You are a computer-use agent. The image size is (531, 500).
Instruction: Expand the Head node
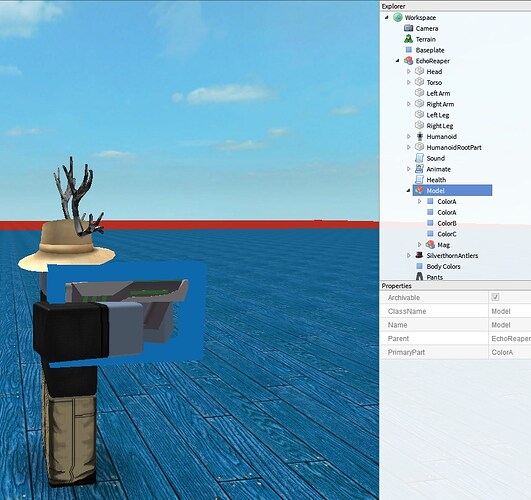point(409,71)
